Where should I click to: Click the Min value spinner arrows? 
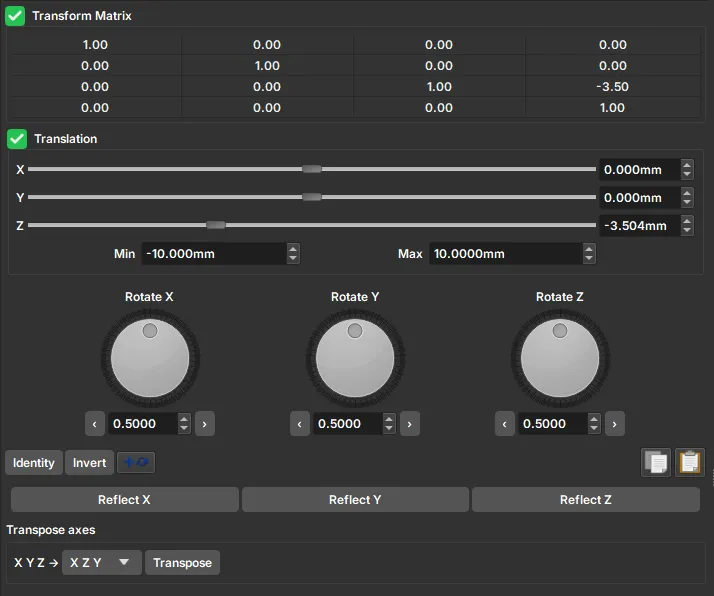click(x=293, y=254)
